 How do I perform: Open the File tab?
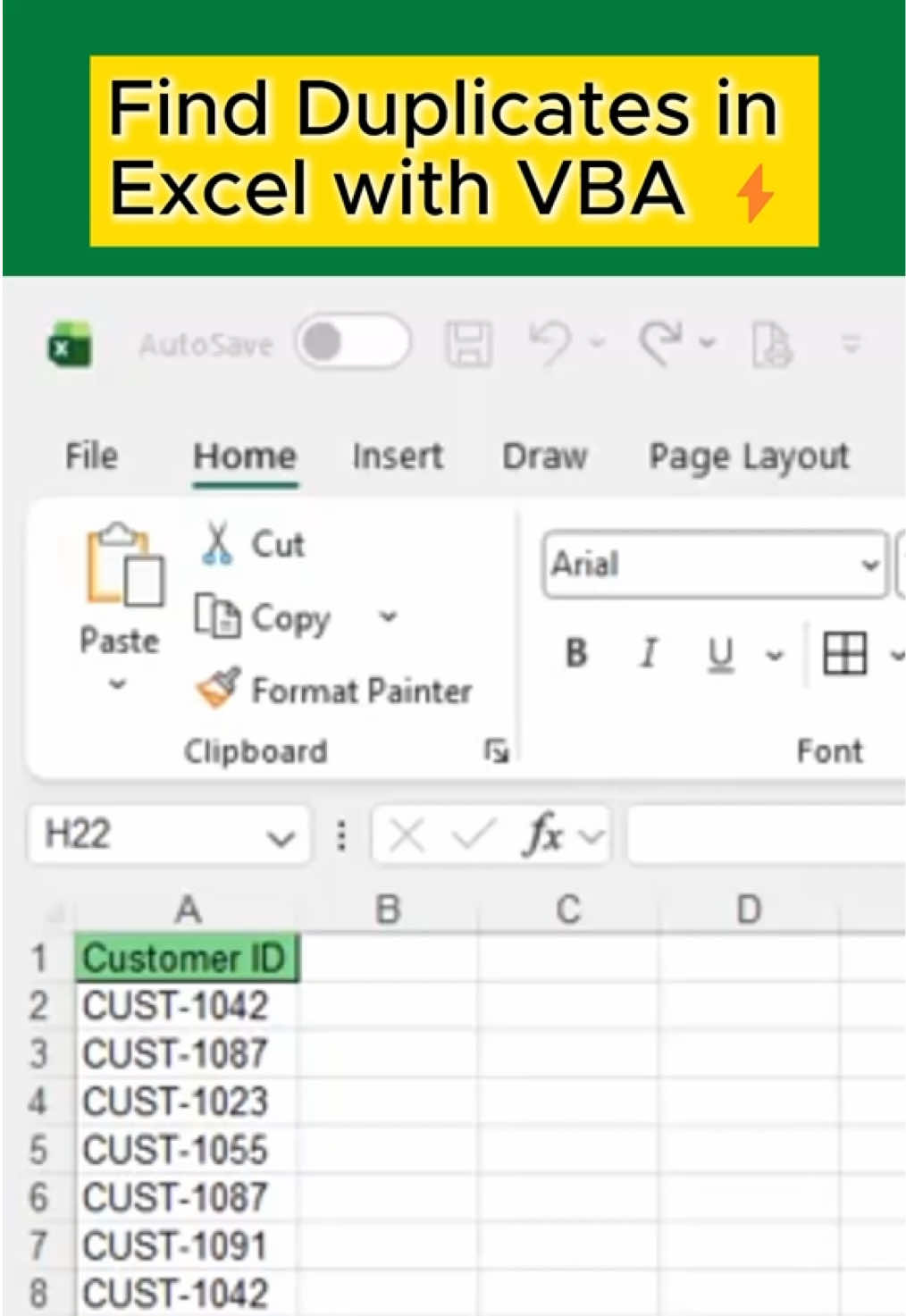91,457
